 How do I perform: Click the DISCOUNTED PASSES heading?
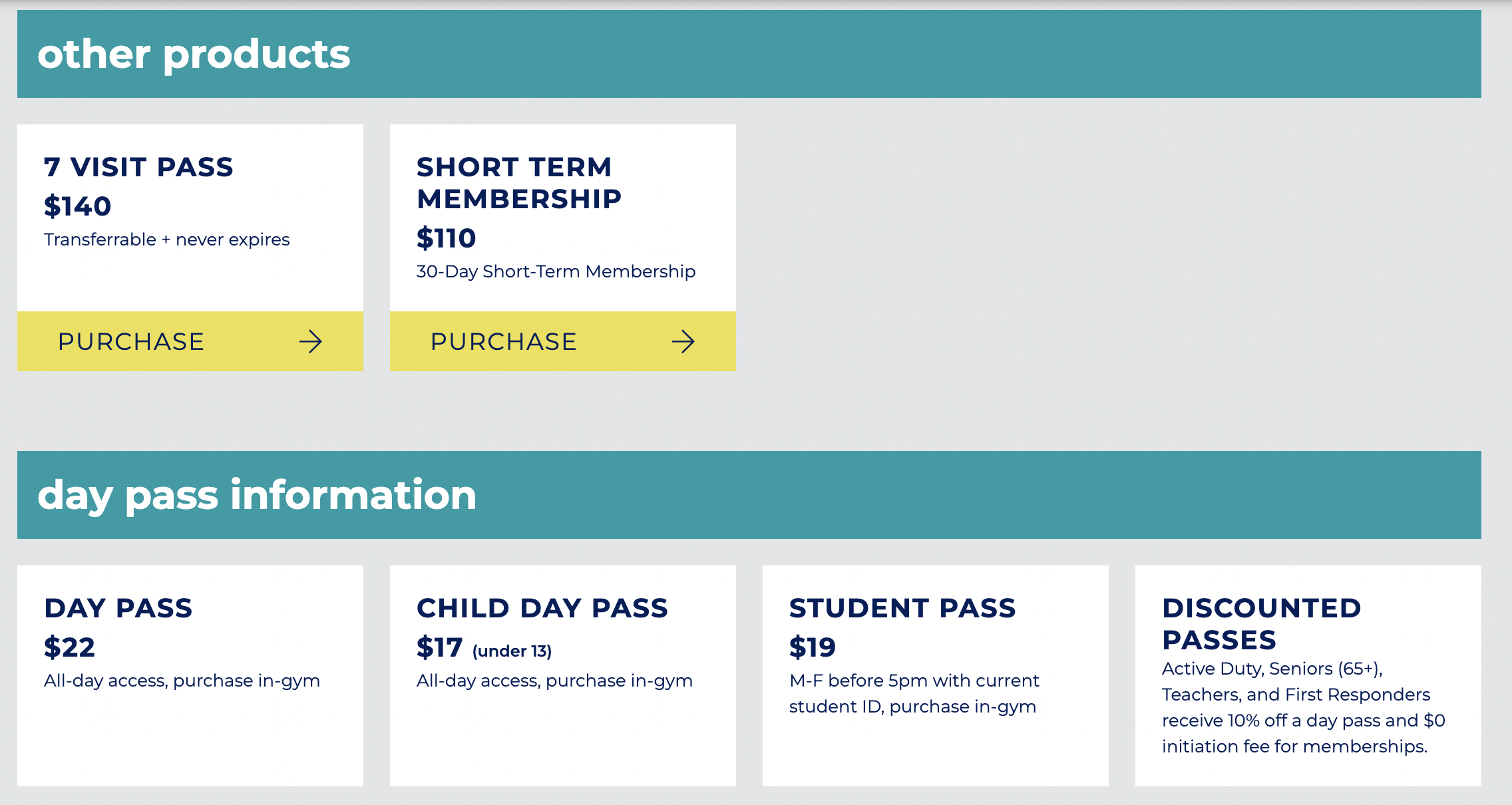(1262, 624)
